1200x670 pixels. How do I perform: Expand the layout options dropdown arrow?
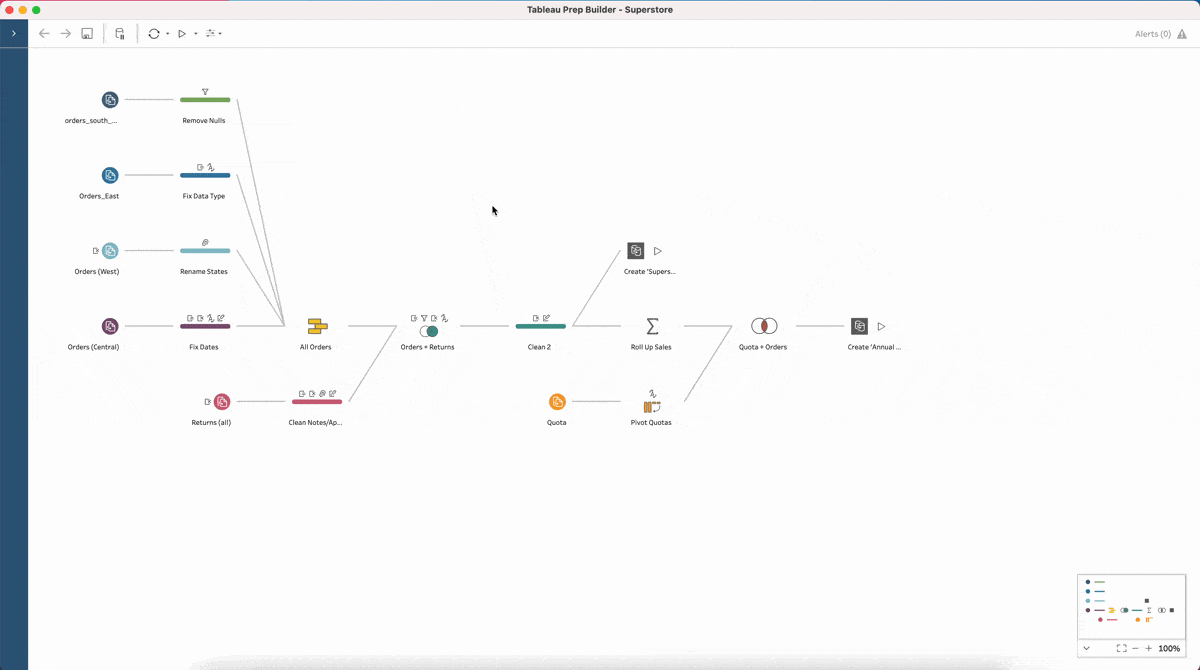(220, 34)
